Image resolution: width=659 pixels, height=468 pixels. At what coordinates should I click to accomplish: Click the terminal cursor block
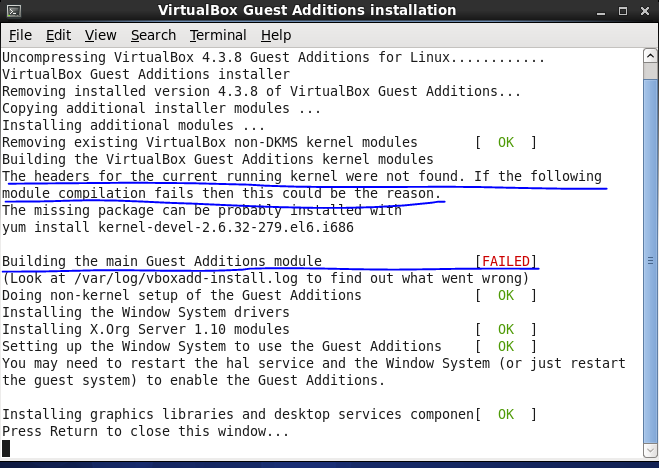click(x=6, y=448)
